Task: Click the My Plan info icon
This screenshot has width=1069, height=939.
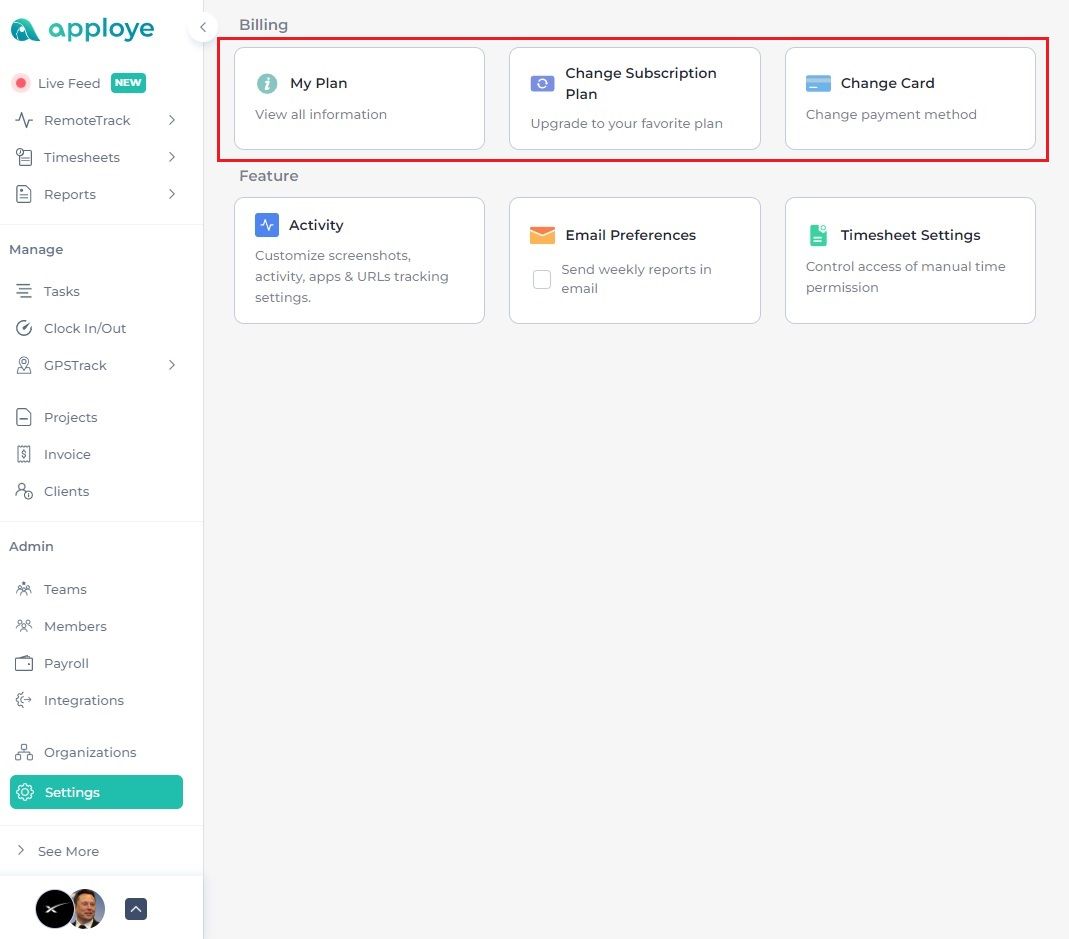Action: 266,83
